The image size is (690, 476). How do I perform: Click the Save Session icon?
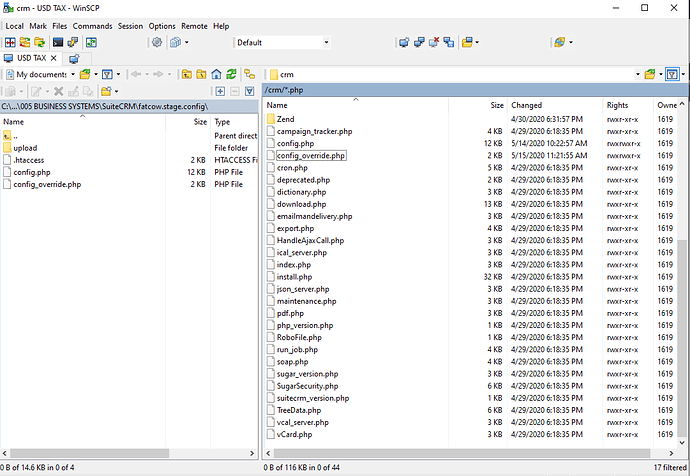click(449, 42)
